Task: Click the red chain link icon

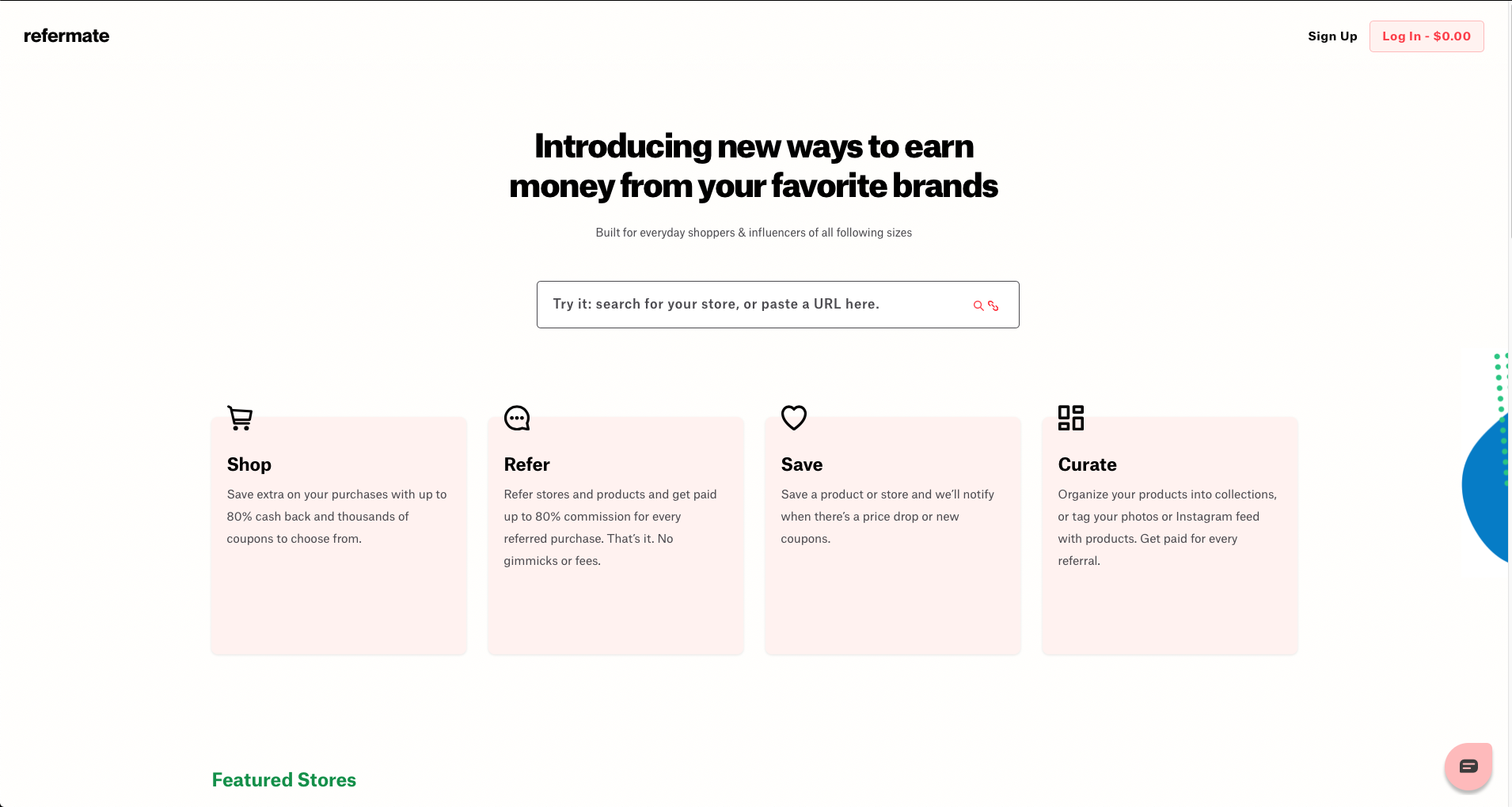Action: click(x=993, y=305)
